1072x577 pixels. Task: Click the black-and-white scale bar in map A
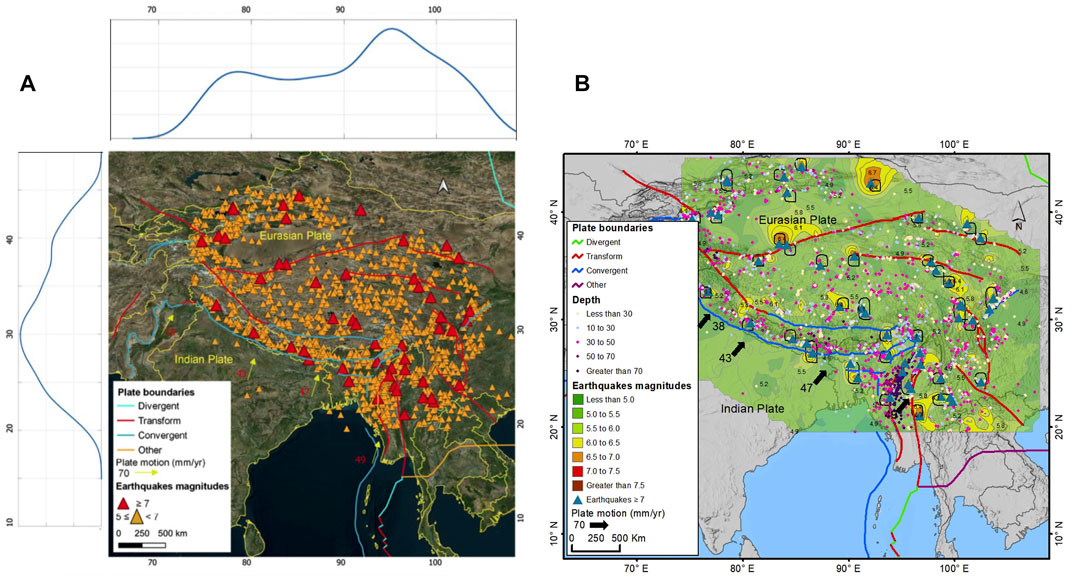[x=142, y=545]
